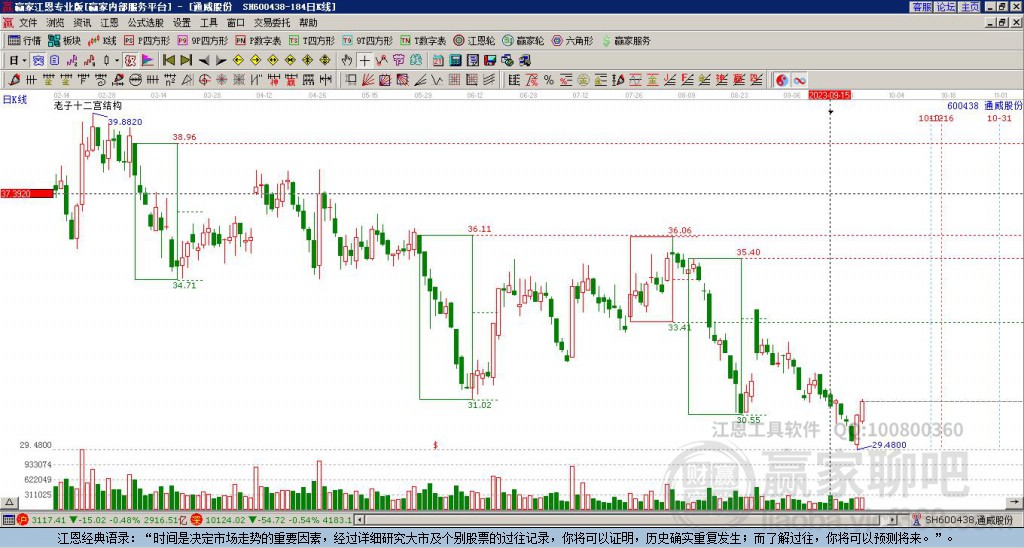This screenshot has width=1024, height=548.
Task: Click the 客服 button in title bar
Action: pyautogui.click(x=922, y=7)
